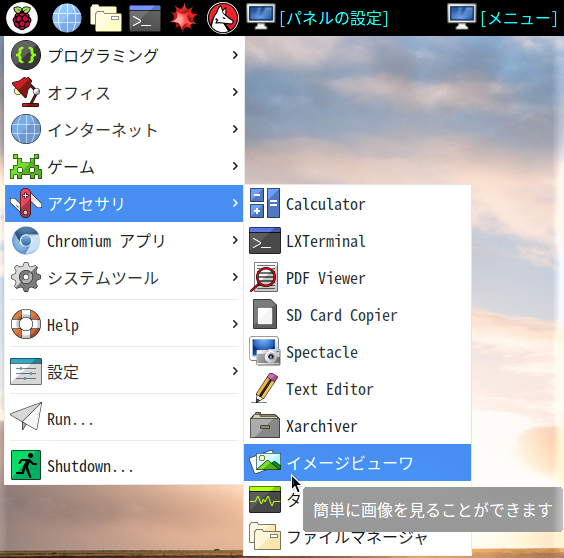564x558 pixels.
Task: Expand the インターネット submenu
Action: point(124,129)
